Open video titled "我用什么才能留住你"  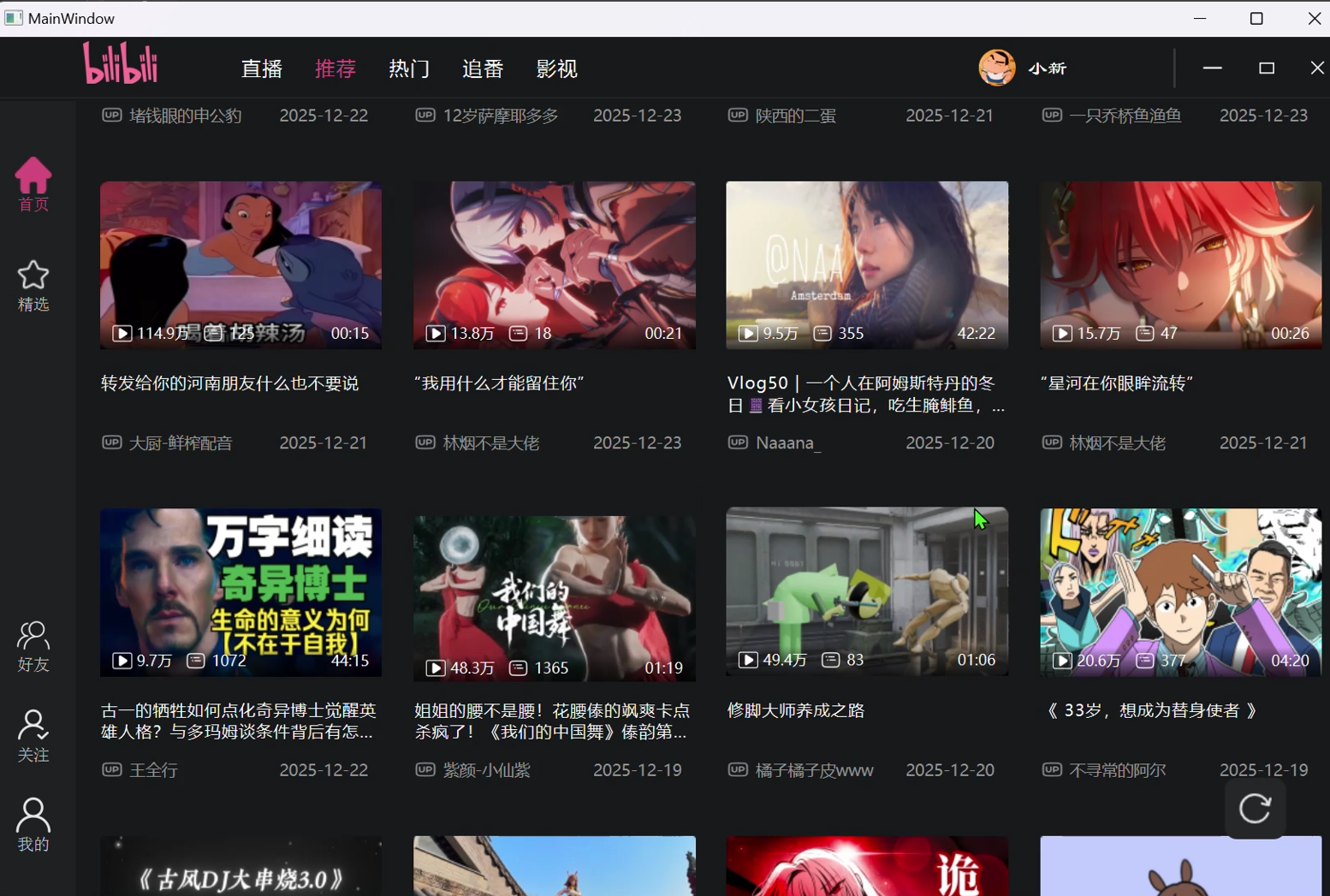pyautogui.click(x=499, y=383)
